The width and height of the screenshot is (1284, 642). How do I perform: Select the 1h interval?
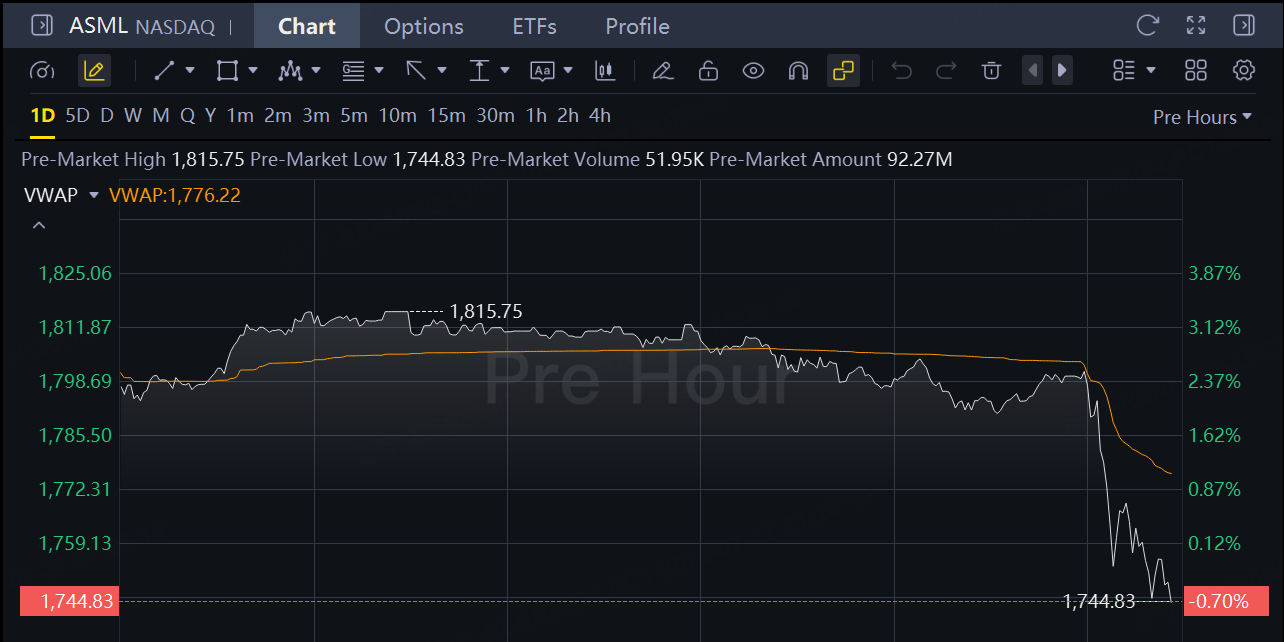click(536, 116)
